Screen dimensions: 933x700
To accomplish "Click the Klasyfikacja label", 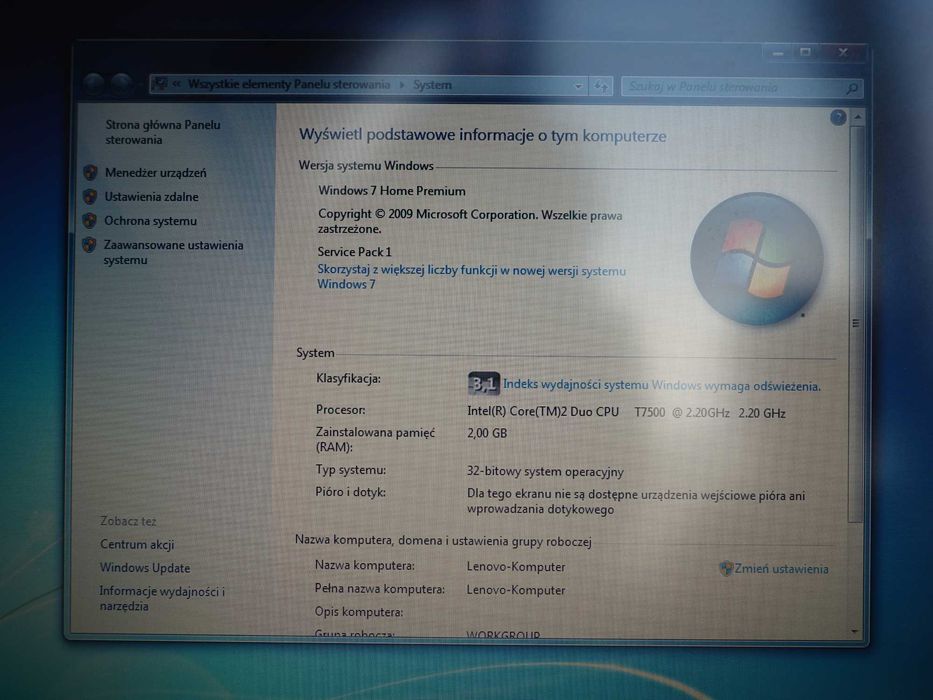I will [348, 378].
